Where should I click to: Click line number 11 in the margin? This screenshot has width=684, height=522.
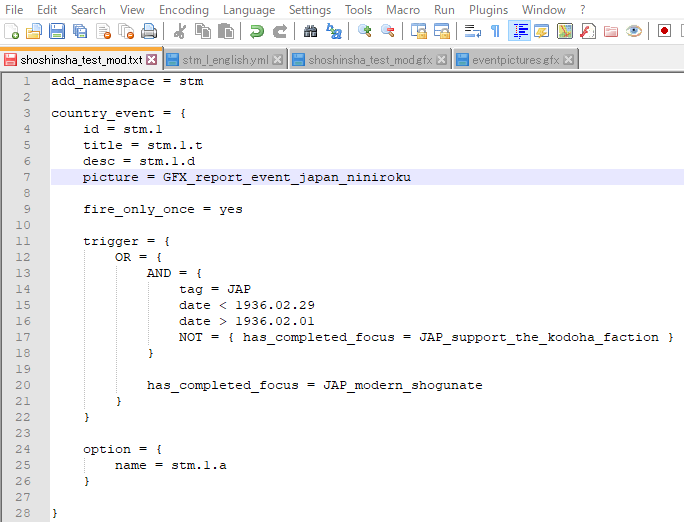(x=23, y=241)
